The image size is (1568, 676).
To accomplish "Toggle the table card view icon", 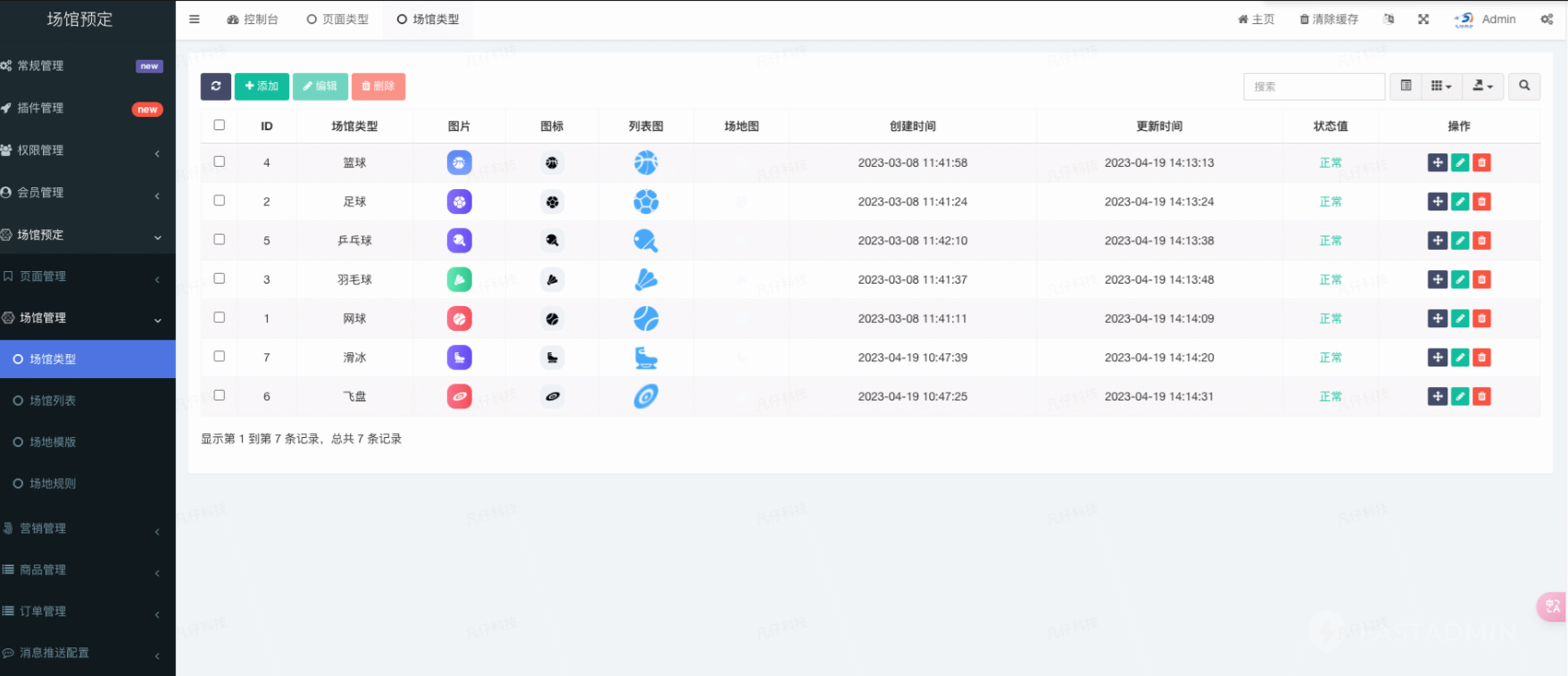I will (x=1406, y=87).
